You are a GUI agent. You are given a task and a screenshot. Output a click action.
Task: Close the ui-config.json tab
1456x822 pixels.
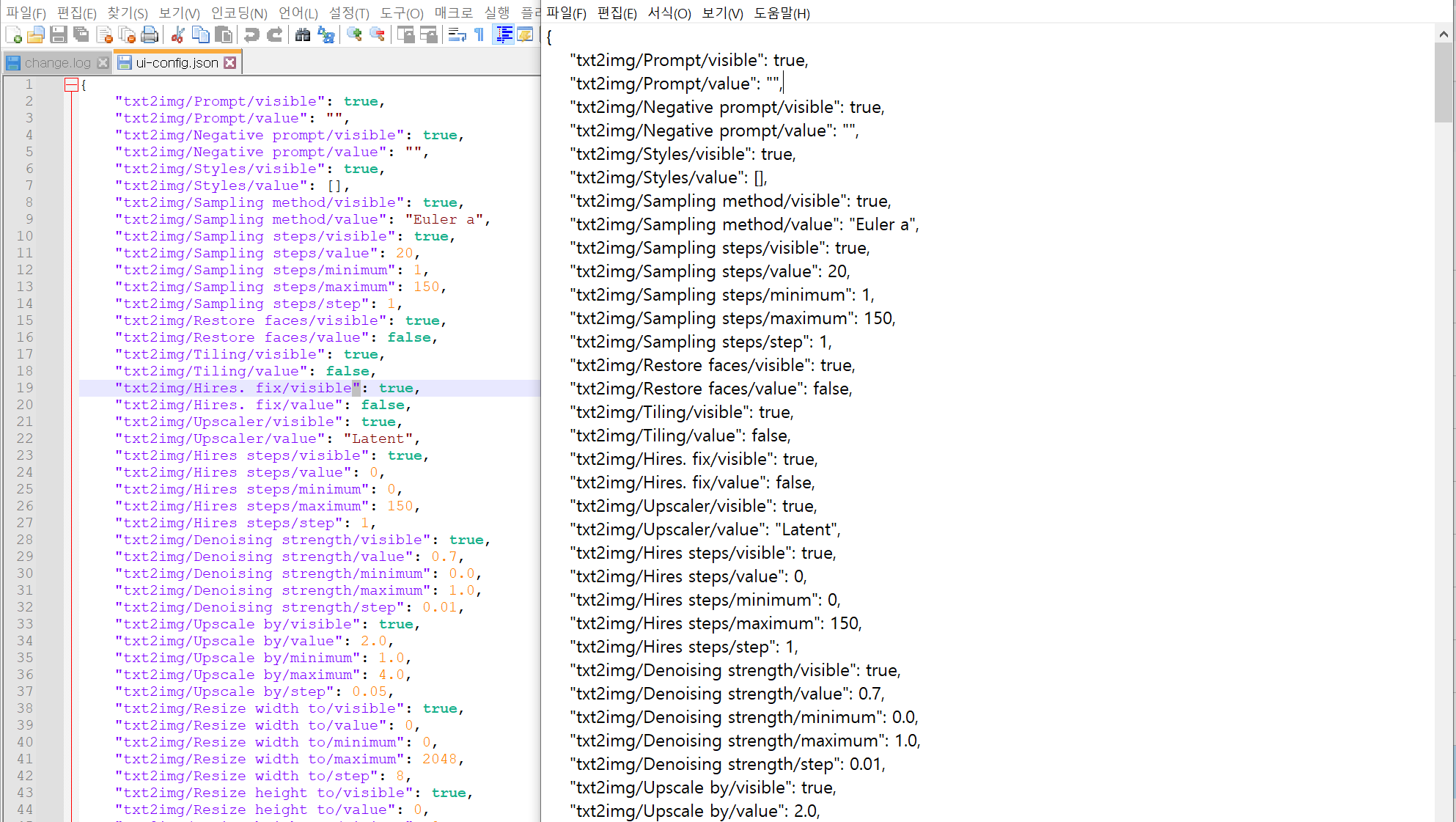[x=230, y=63]
